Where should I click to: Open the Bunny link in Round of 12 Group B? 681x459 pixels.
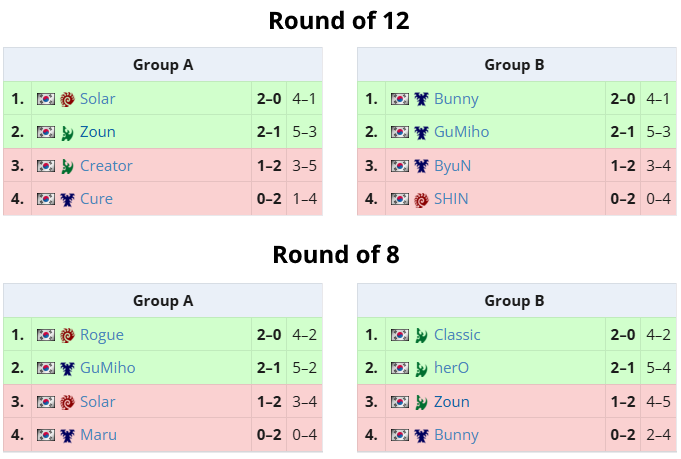coord(456,99)
